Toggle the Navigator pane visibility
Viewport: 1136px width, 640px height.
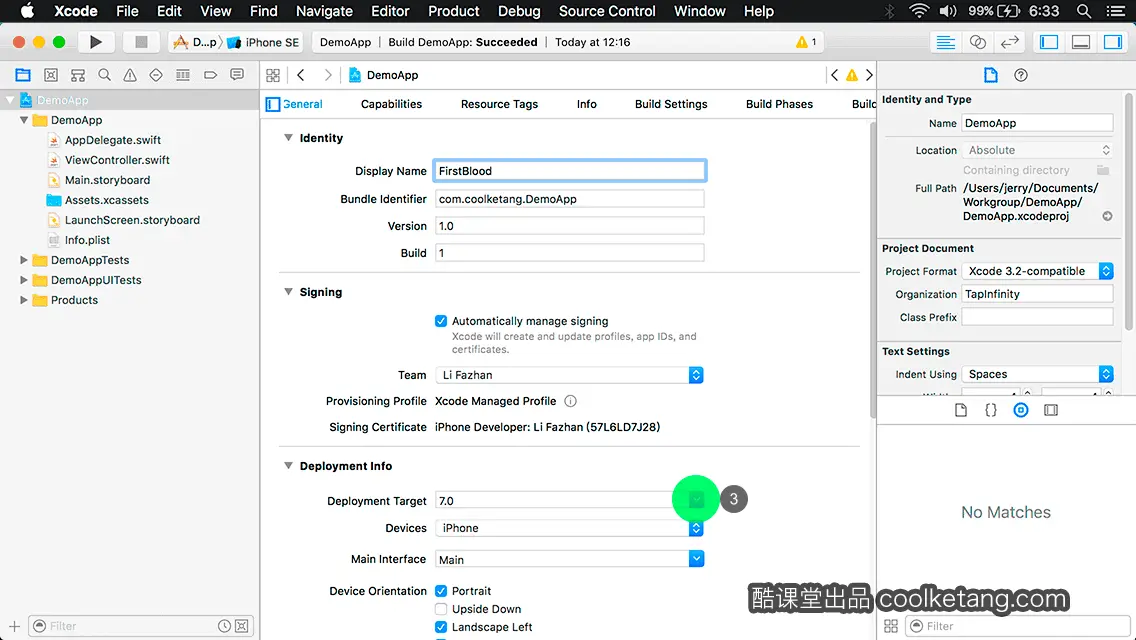(x=1048, y=42)
